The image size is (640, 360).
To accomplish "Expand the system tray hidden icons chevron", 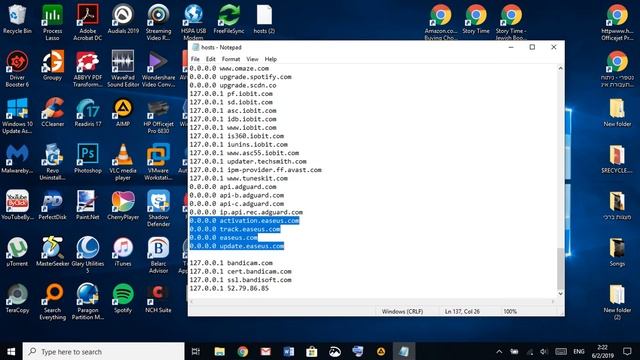I will [x=499, y=351].
